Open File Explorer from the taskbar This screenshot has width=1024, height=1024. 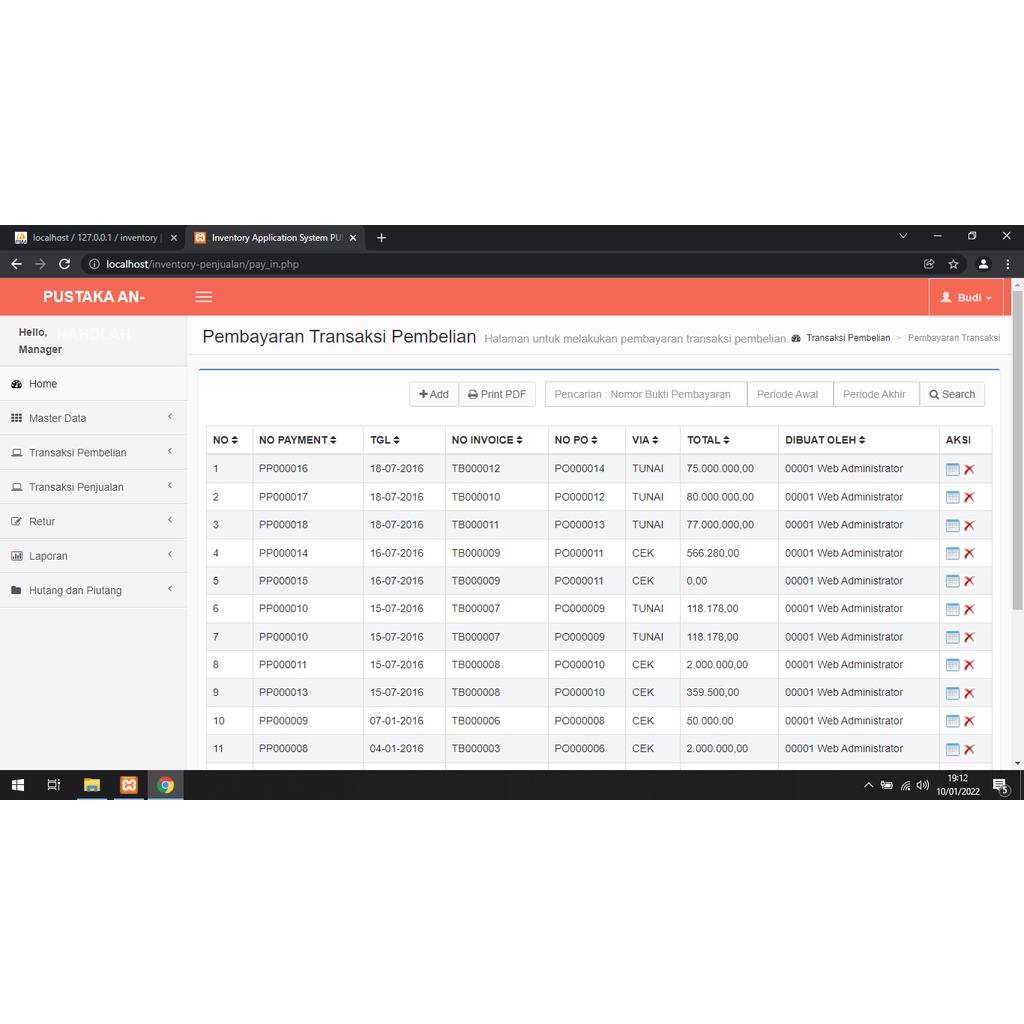click(91, 784)
